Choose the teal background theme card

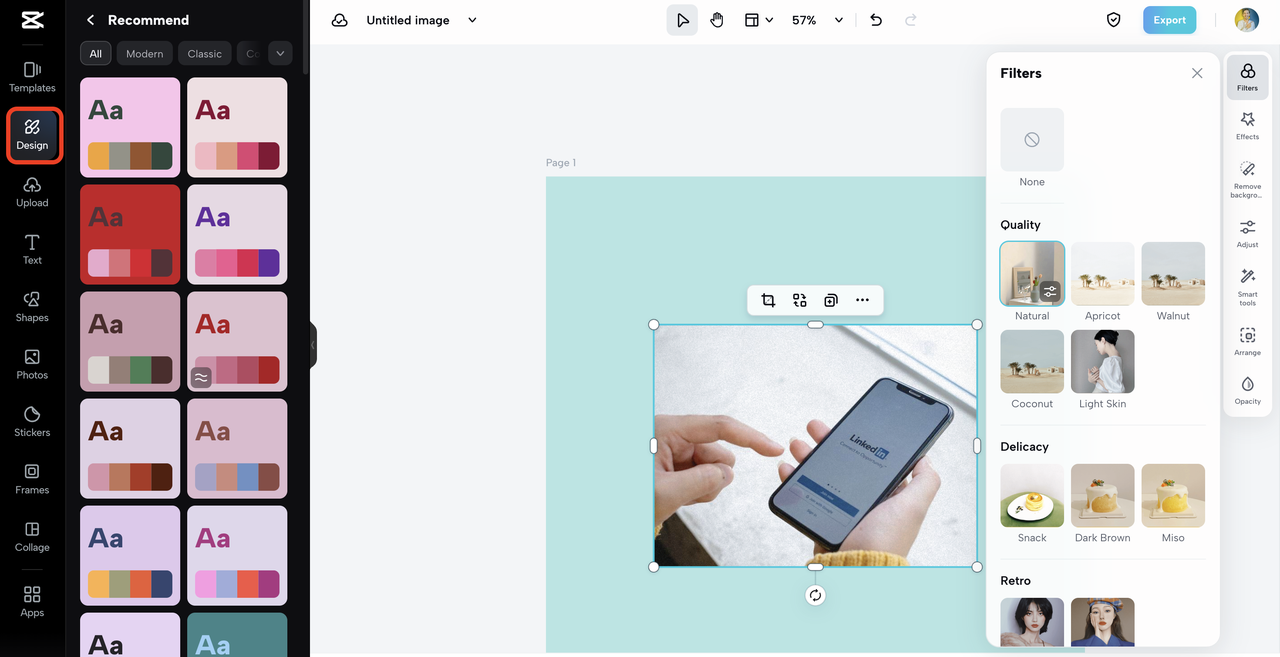(237, 634)
